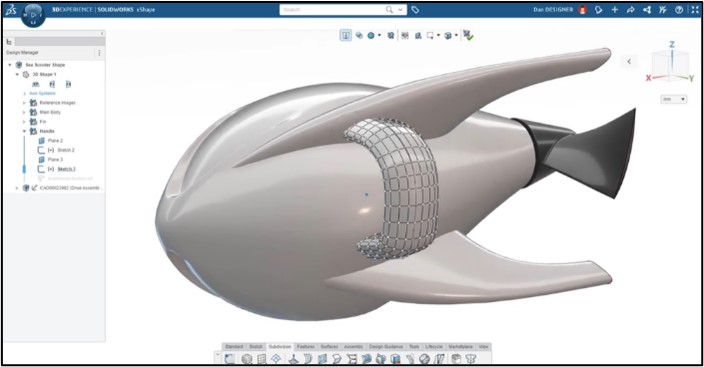This screenshot has width=704, height=367.
Task: Expand the CAD Drive Assembly node
Action: pos(17,188)
